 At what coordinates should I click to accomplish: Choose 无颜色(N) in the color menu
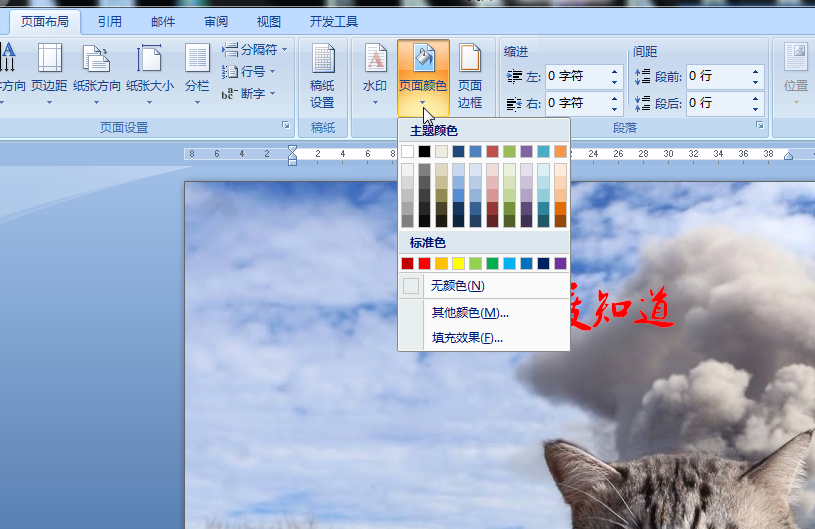tap(484, 286)
